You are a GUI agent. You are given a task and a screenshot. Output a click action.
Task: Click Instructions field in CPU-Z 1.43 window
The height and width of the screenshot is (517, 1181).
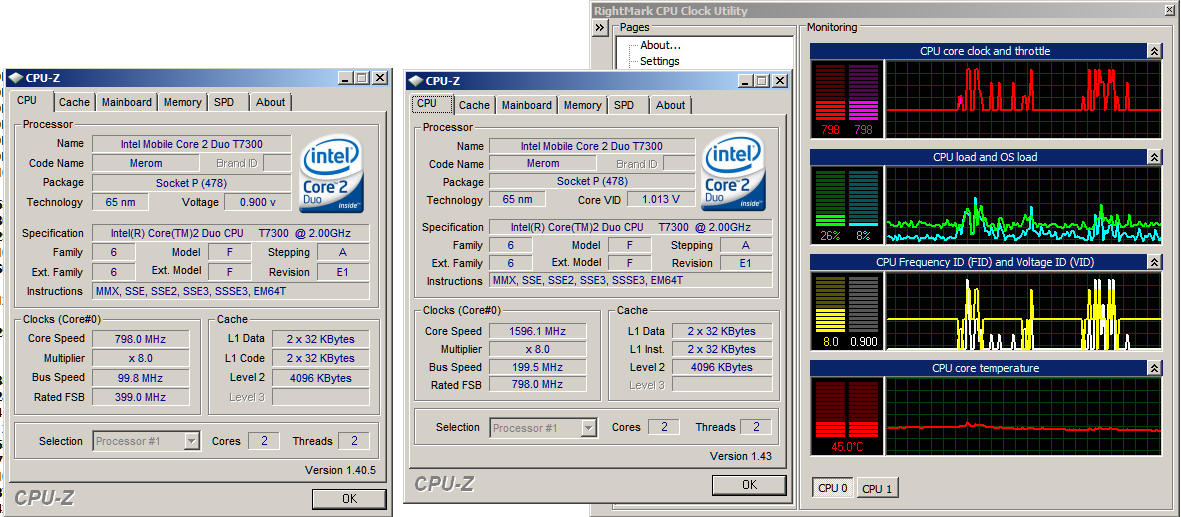click(631, 280)
